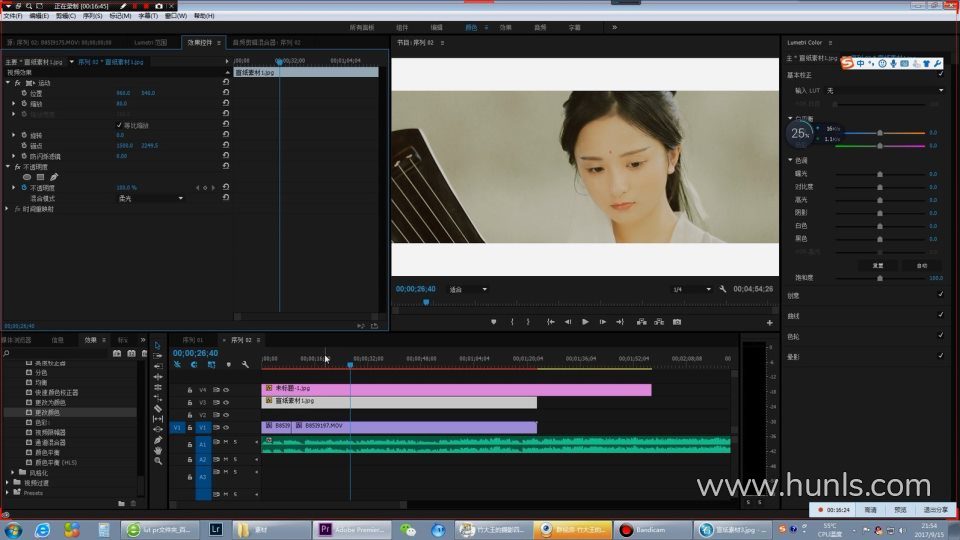Viewport: 960px width, 540px height.
Task: Toggle lock on track V2
Action: (x=190, y=415)
